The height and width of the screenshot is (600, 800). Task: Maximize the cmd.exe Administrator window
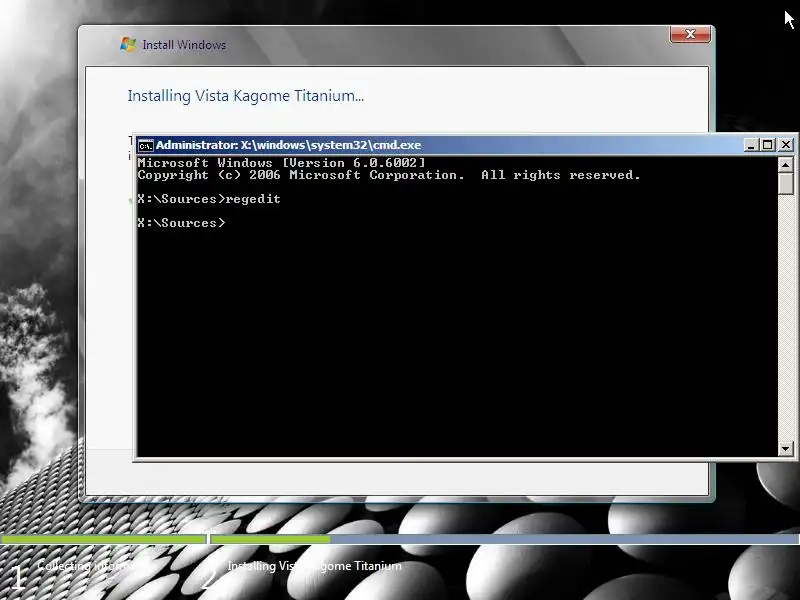coord(767,145)
